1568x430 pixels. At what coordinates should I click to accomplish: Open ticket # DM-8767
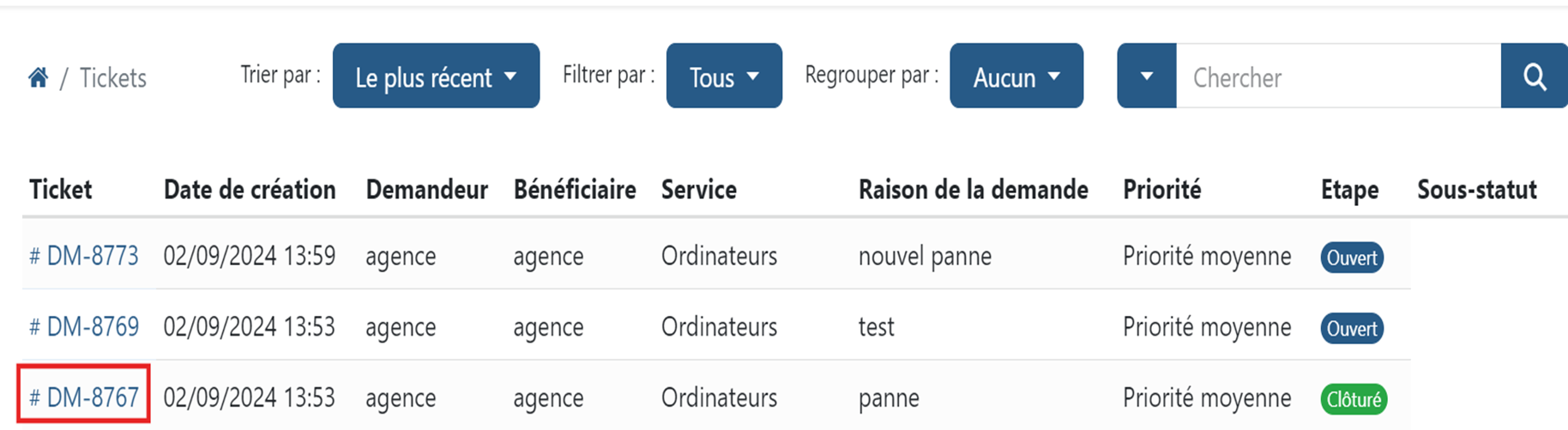click(x=84, y=397)
